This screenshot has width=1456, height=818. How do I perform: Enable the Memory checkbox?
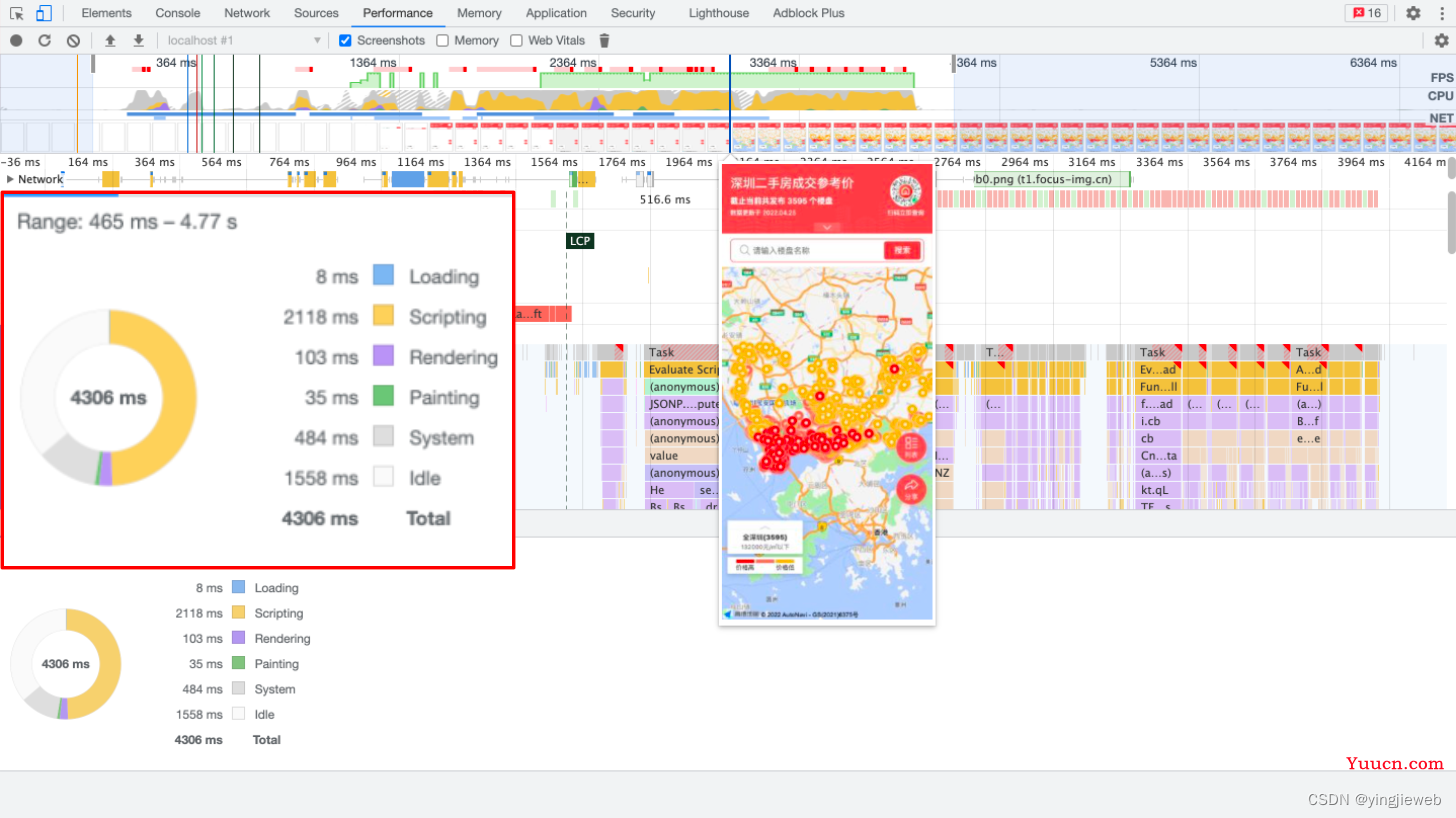[x=442, y=40]
